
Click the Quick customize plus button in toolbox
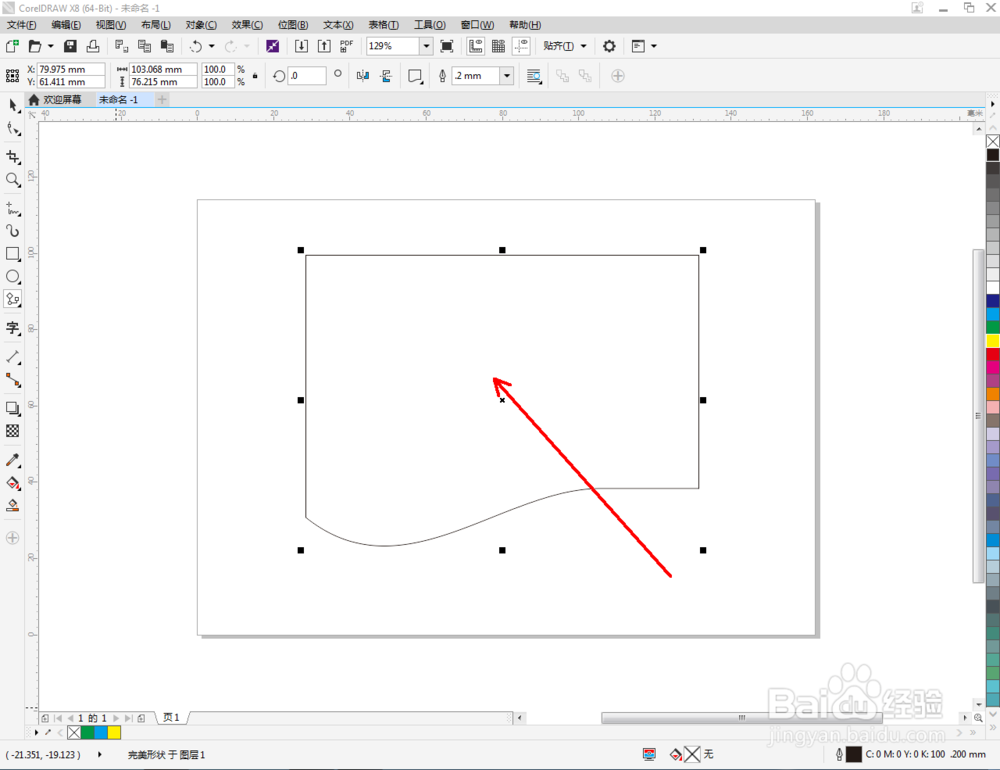[12, 538]
